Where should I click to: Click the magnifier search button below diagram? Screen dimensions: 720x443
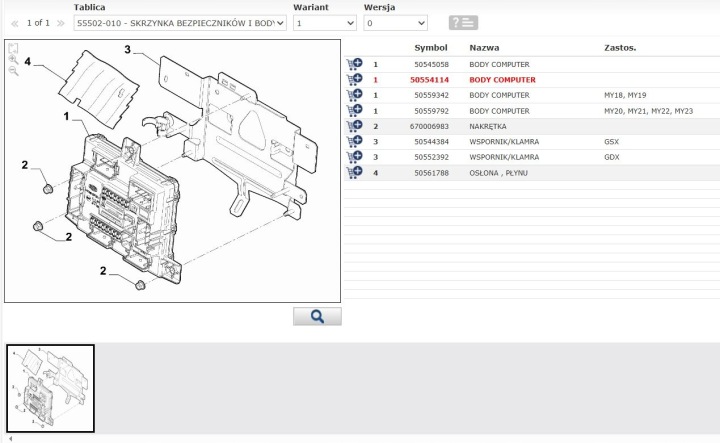point(317,316)
